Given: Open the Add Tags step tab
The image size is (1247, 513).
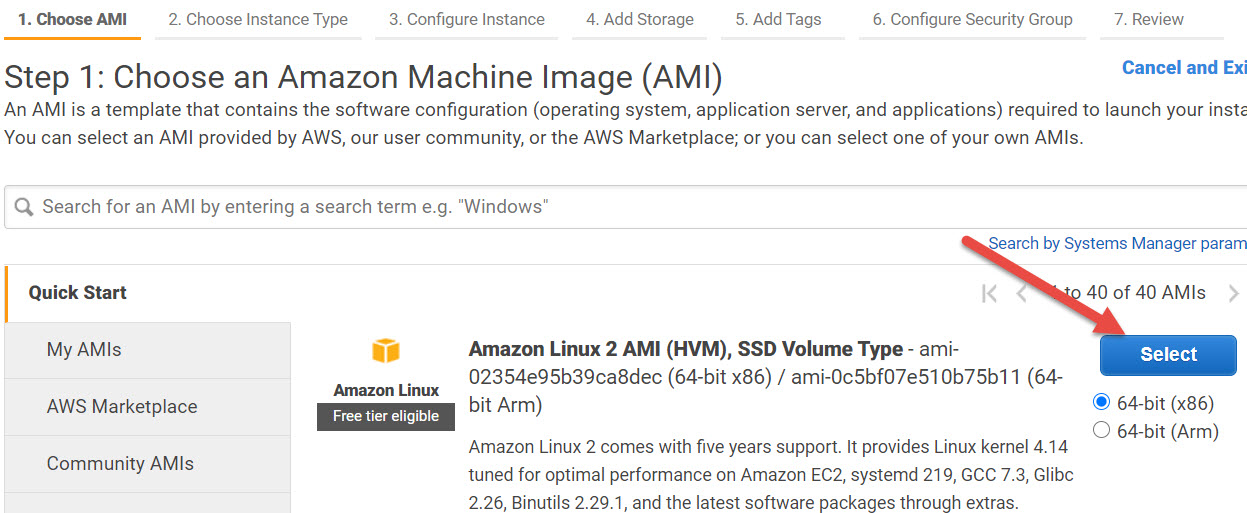Looking at the screenshot, I should tap(778, 19).
